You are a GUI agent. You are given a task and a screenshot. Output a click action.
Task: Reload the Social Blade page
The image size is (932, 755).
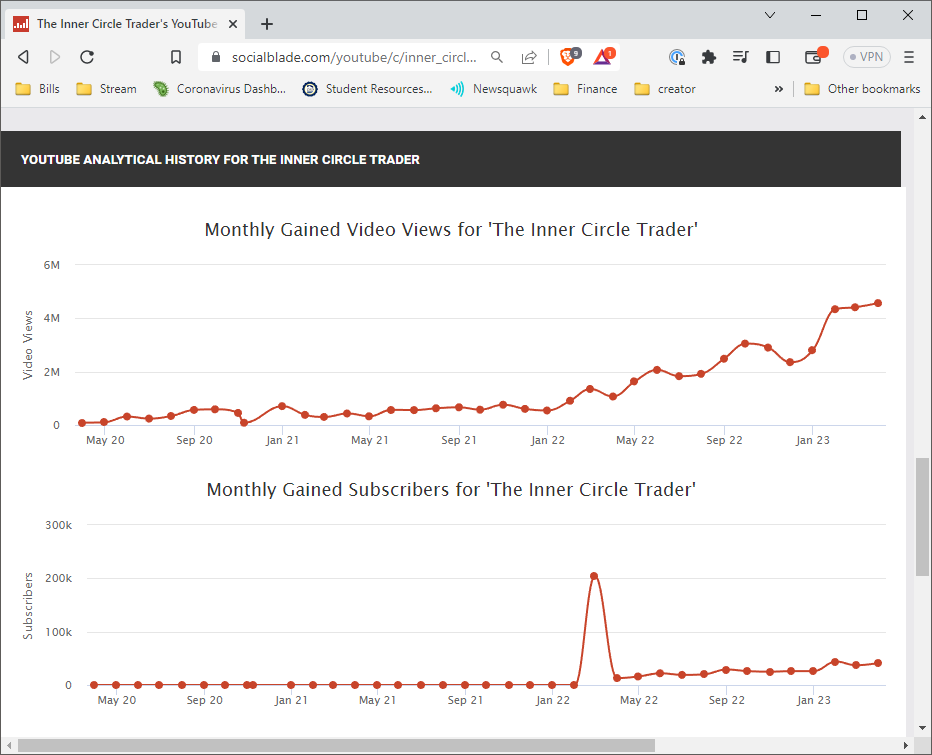pos(87,57)
